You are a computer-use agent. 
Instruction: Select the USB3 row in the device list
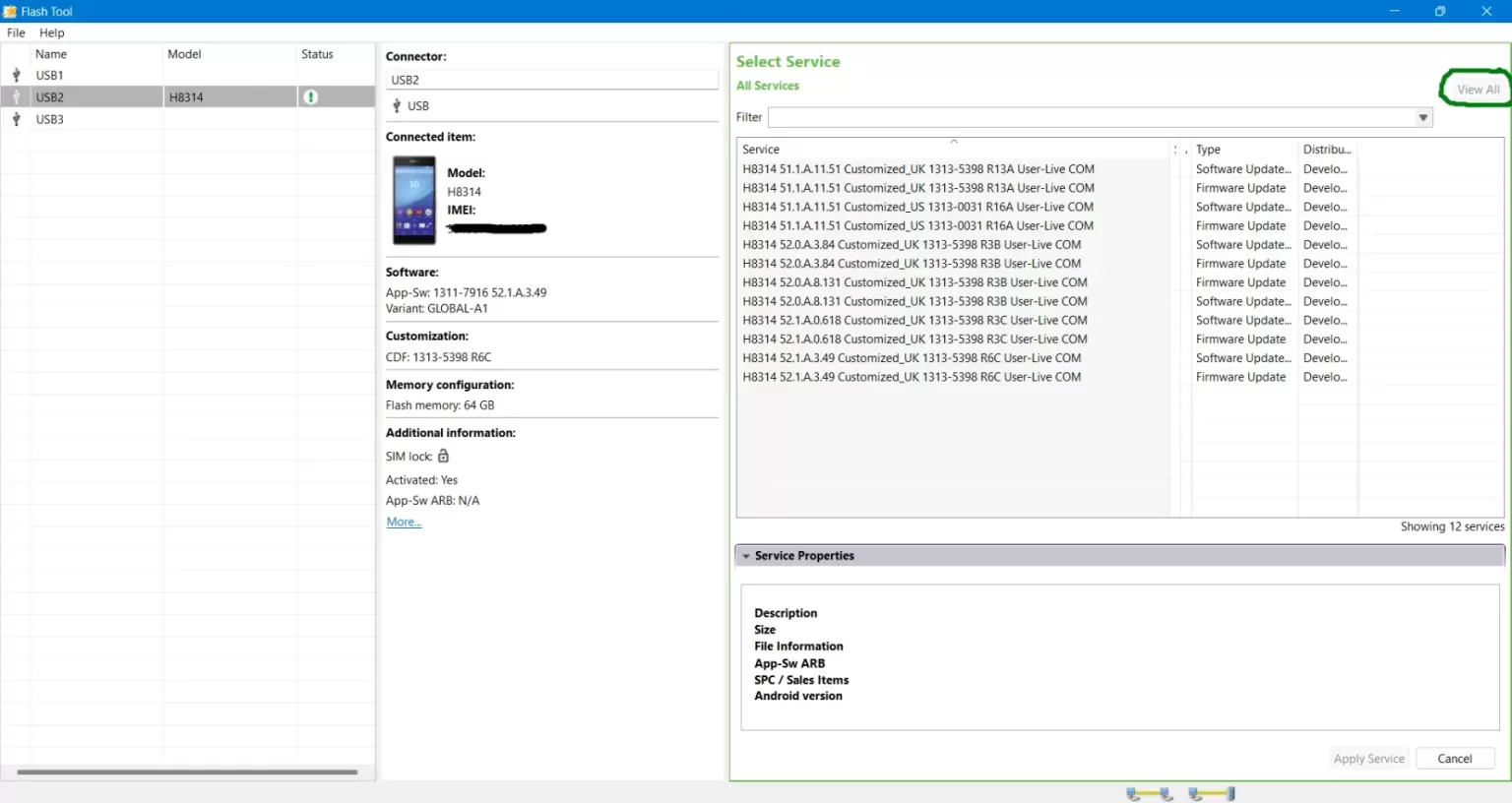pos(187,119)
